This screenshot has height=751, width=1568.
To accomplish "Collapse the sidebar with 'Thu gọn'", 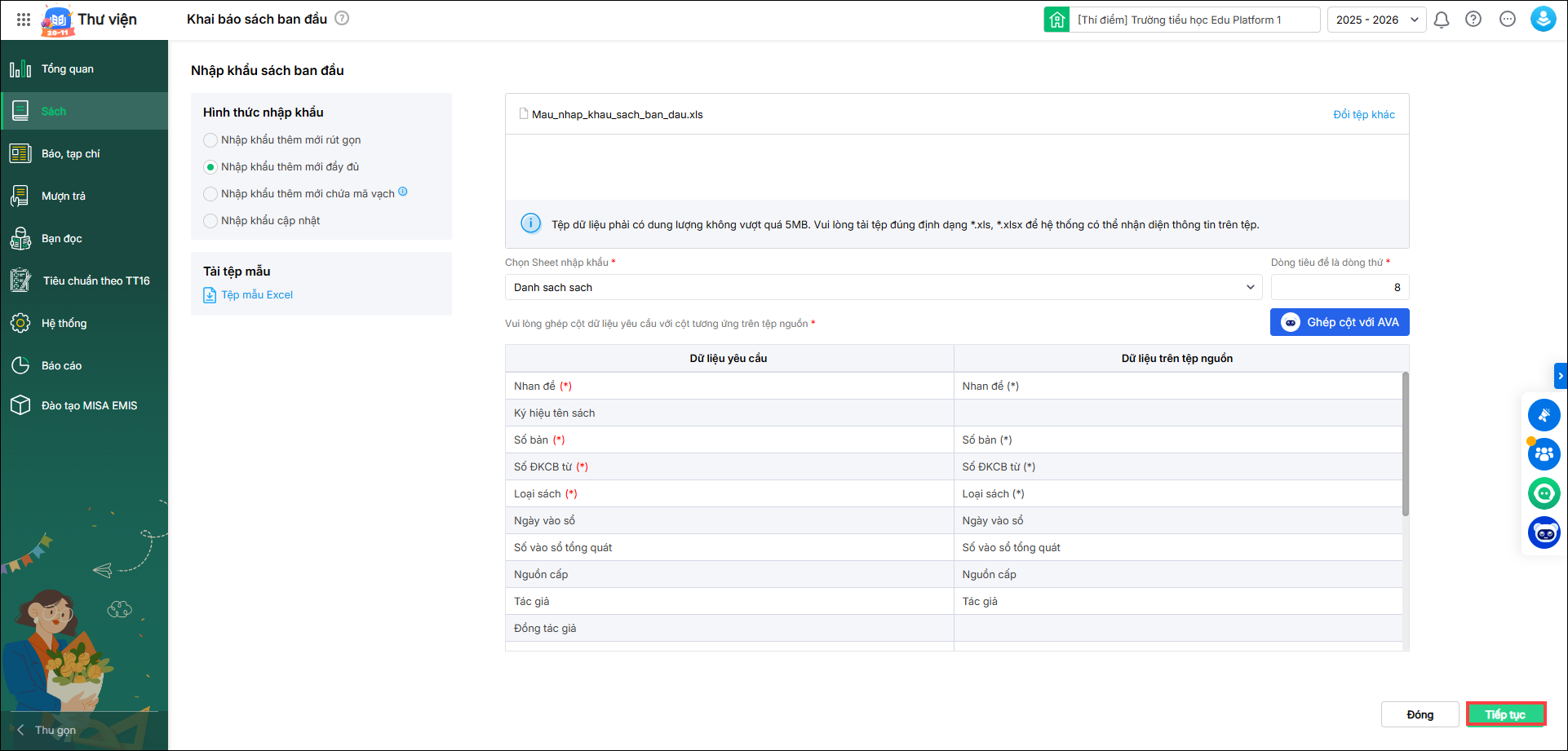I will (47, 730).
